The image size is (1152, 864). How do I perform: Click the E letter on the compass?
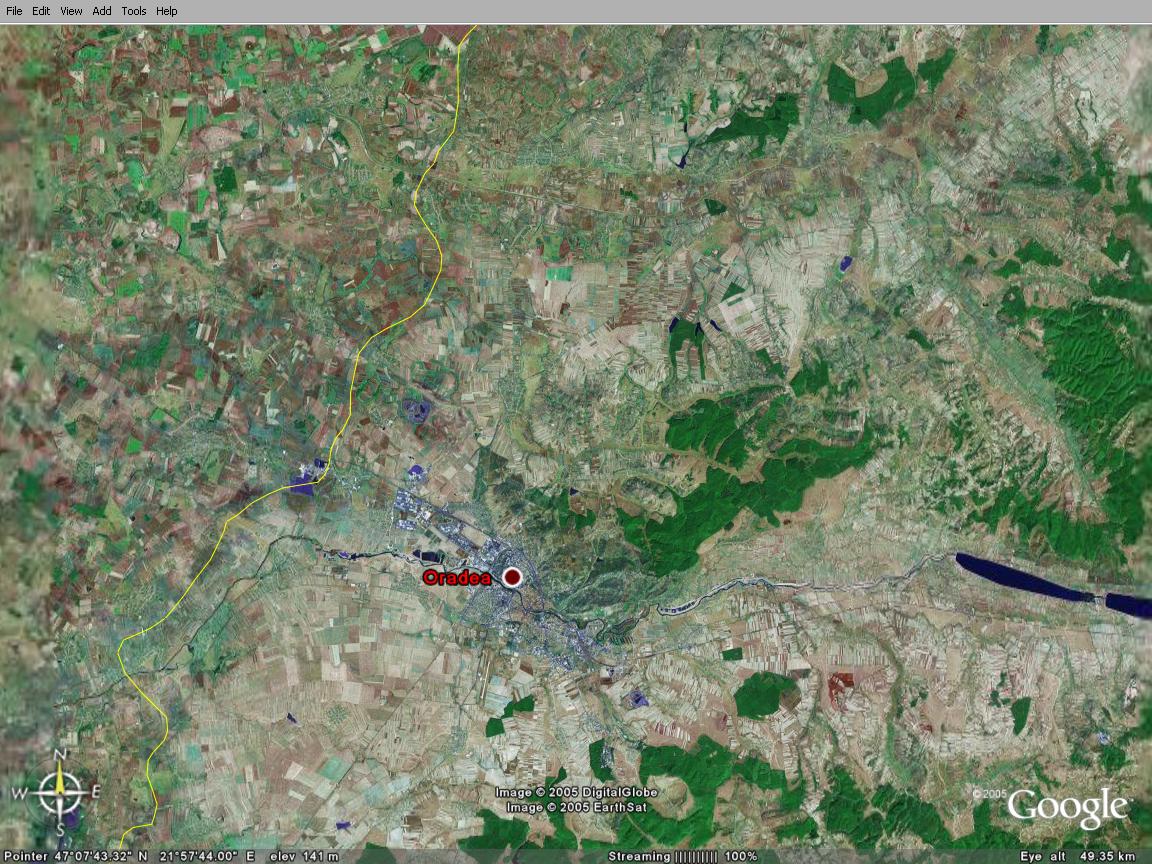click(96, 792)
